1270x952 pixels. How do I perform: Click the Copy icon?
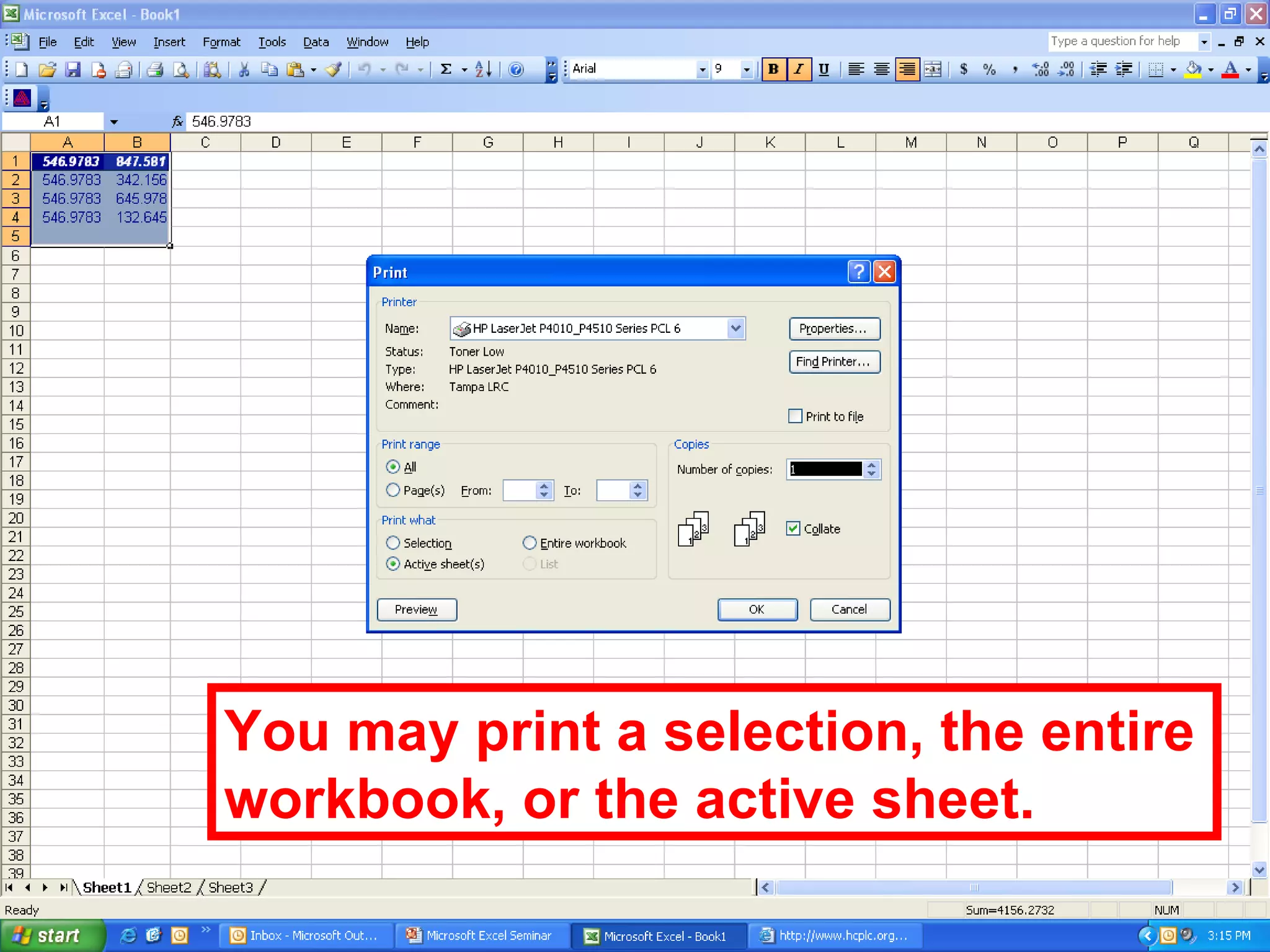click(269, 69)
